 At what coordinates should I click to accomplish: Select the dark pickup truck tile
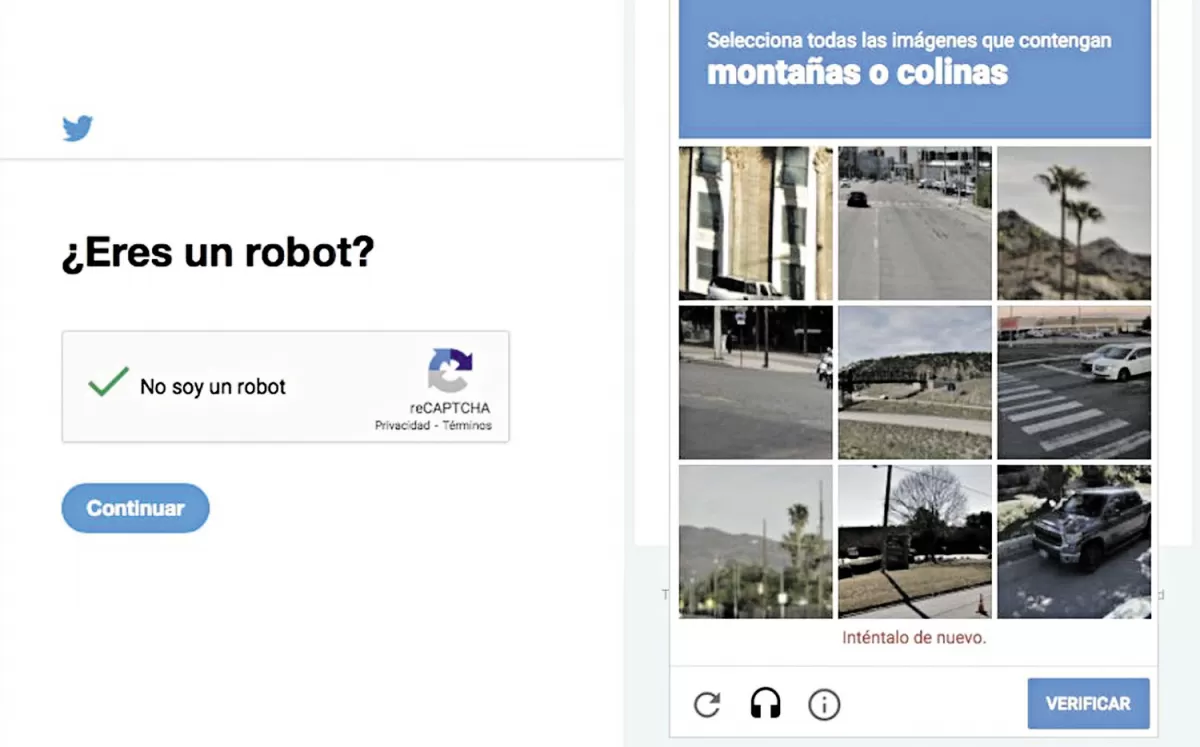pyautogui.click(x=1073, y=542)
